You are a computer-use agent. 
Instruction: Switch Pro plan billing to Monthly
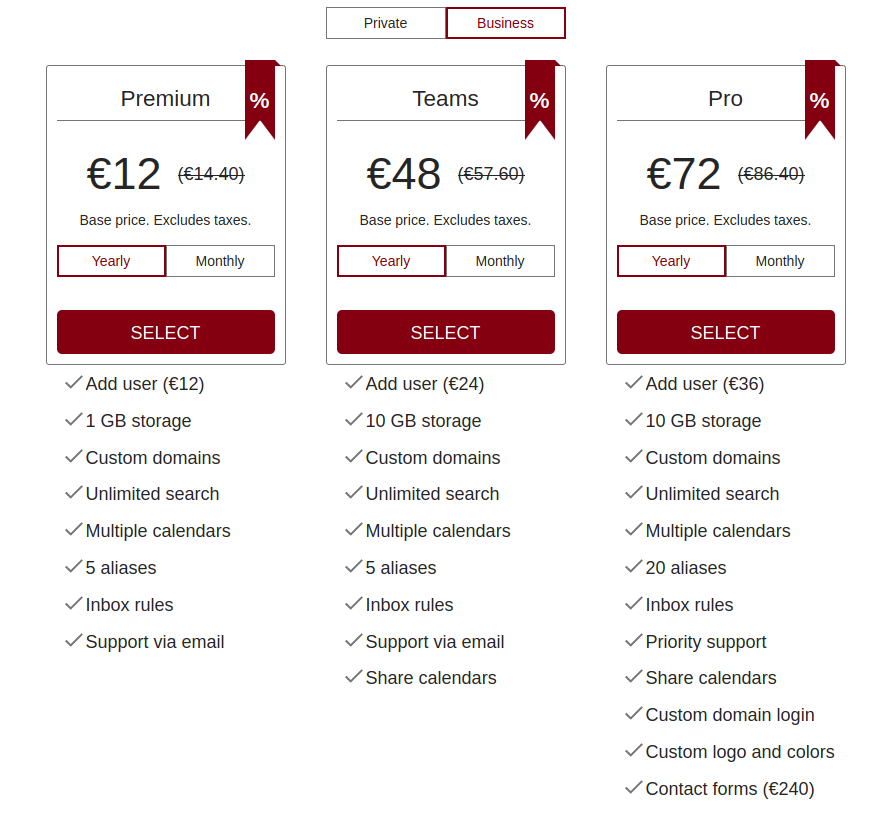coord(780,261)
